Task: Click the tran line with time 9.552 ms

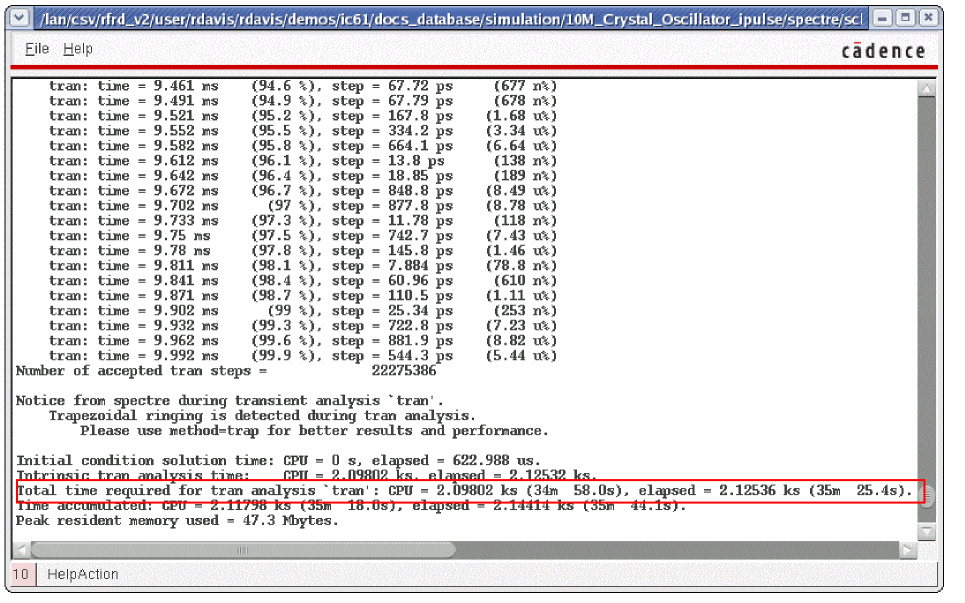Action: click(303, 131)
